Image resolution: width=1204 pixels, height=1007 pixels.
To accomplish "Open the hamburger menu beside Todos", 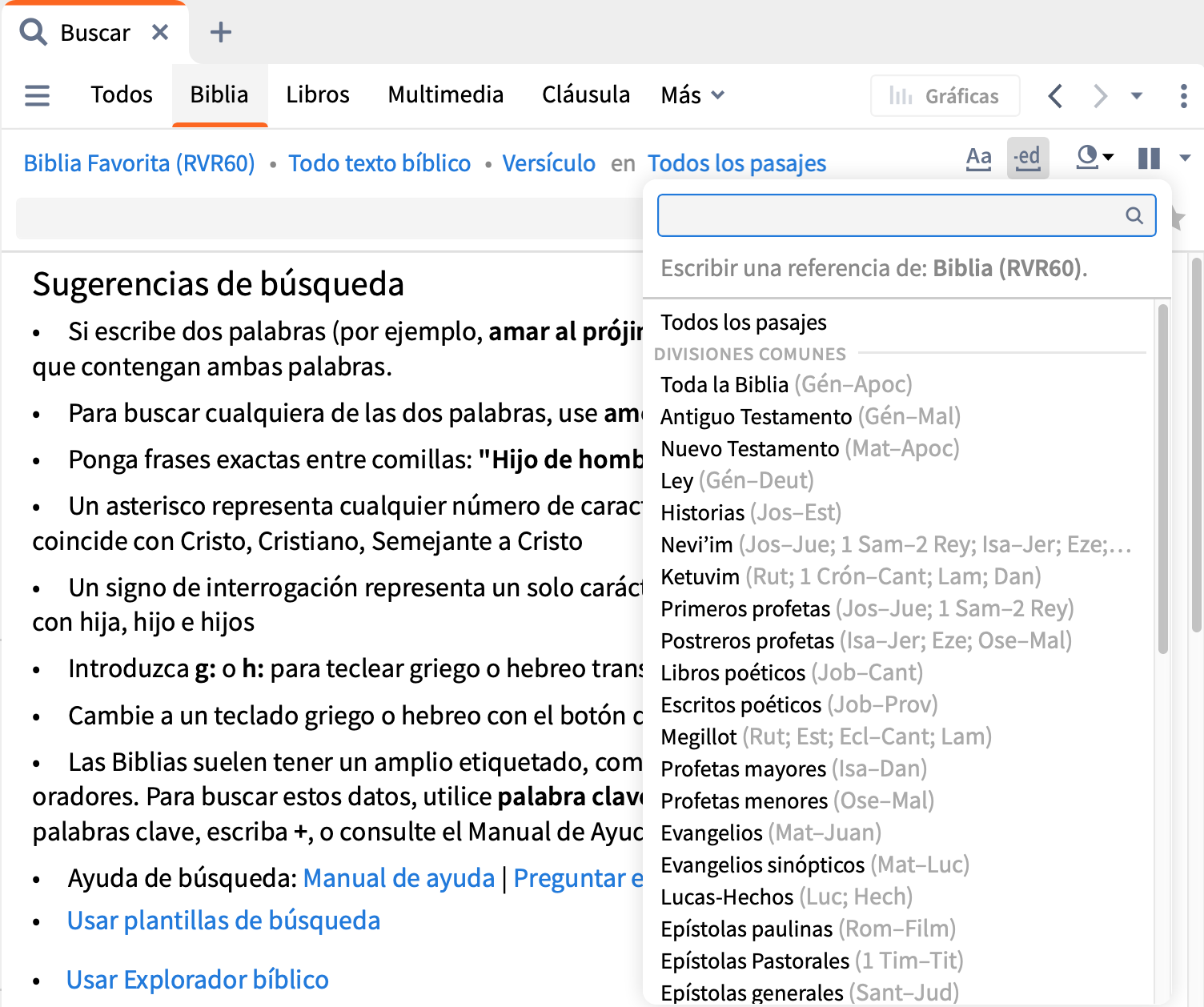I will [x=37, y=95].
